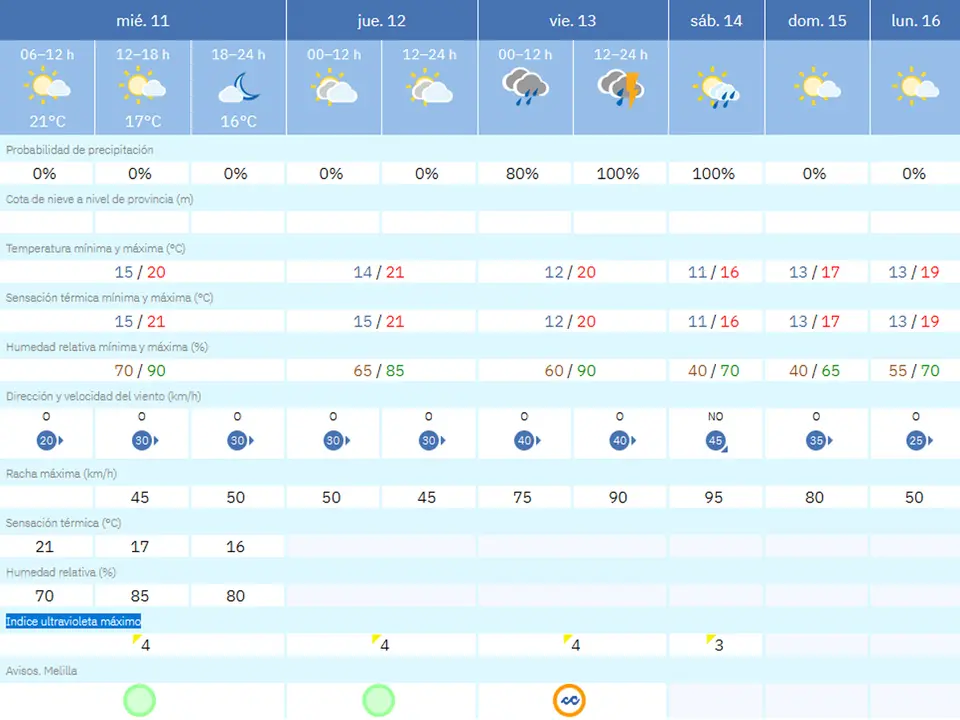
Task: Click the wind speed 25 icon for lun. 16
Action: point(919,440)
